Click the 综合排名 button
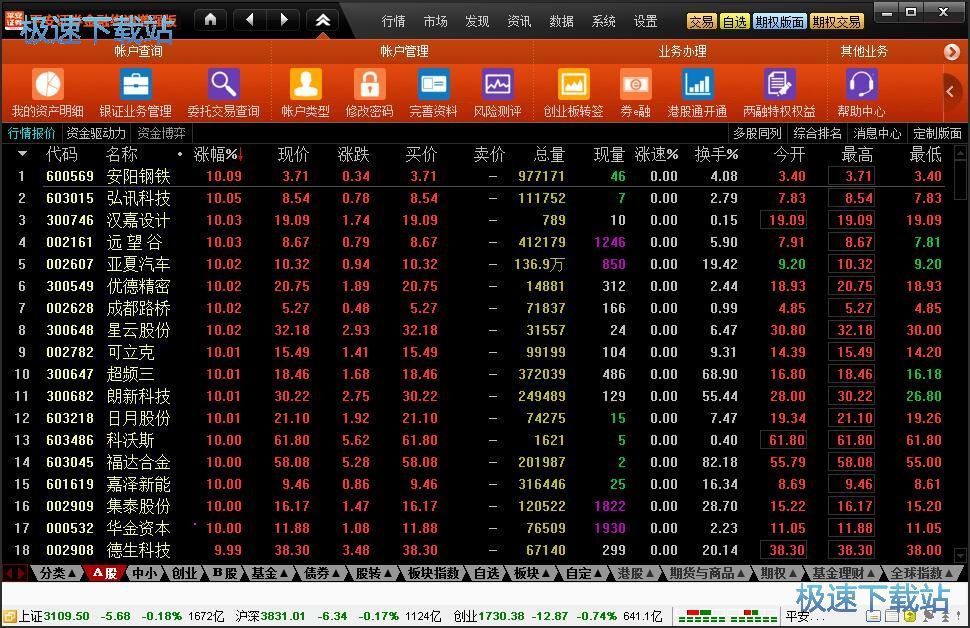 click(x=817, y=133)
